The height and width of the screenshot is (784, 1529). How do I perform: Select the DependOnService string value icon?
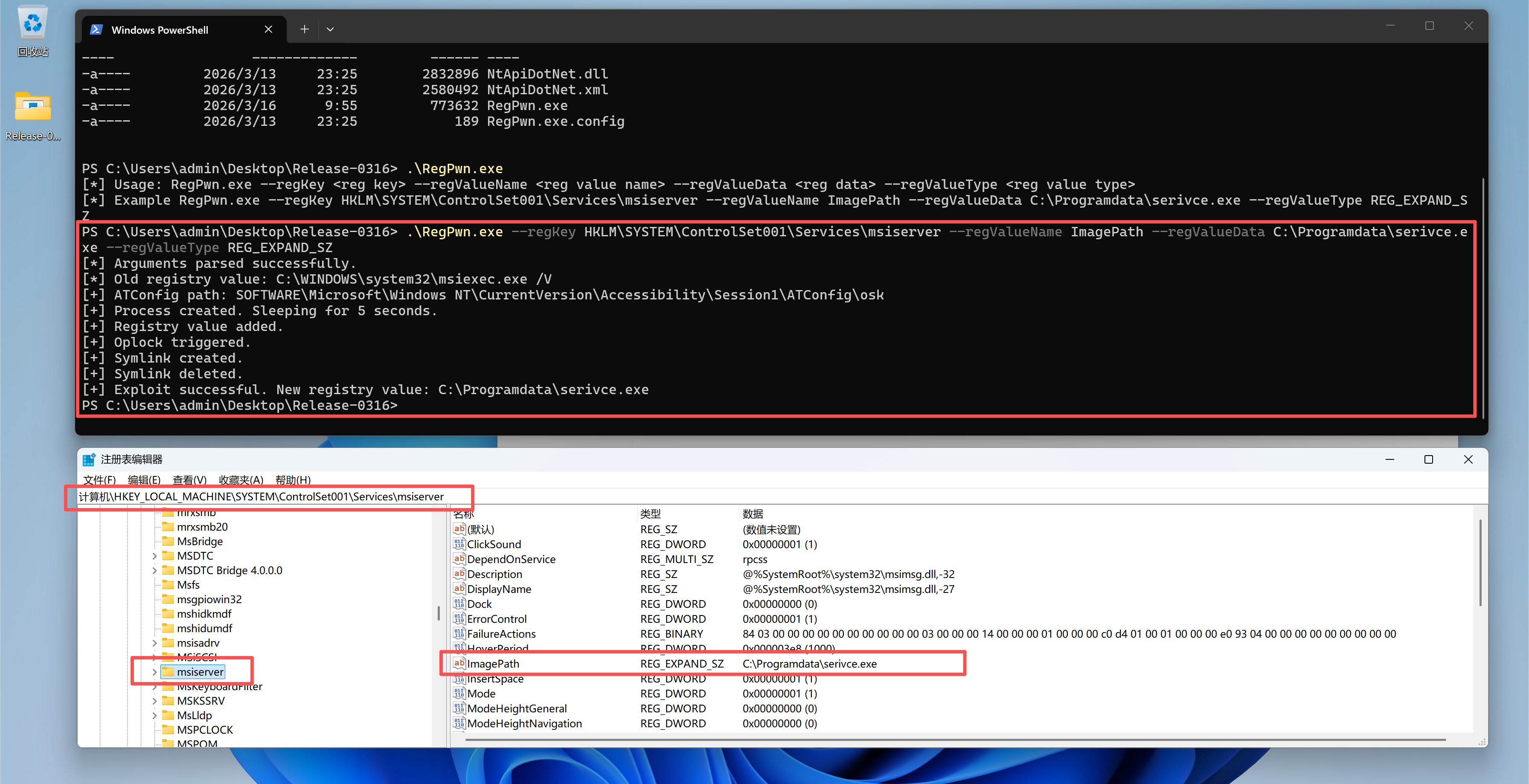click(x=459, y=558)
